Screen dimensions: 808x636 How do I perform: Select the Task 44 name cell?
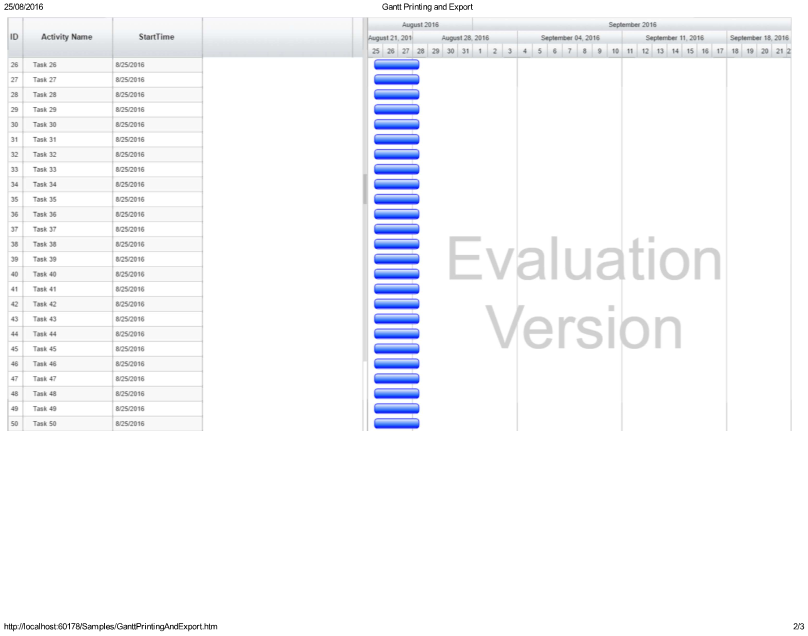tap(68, 334)
